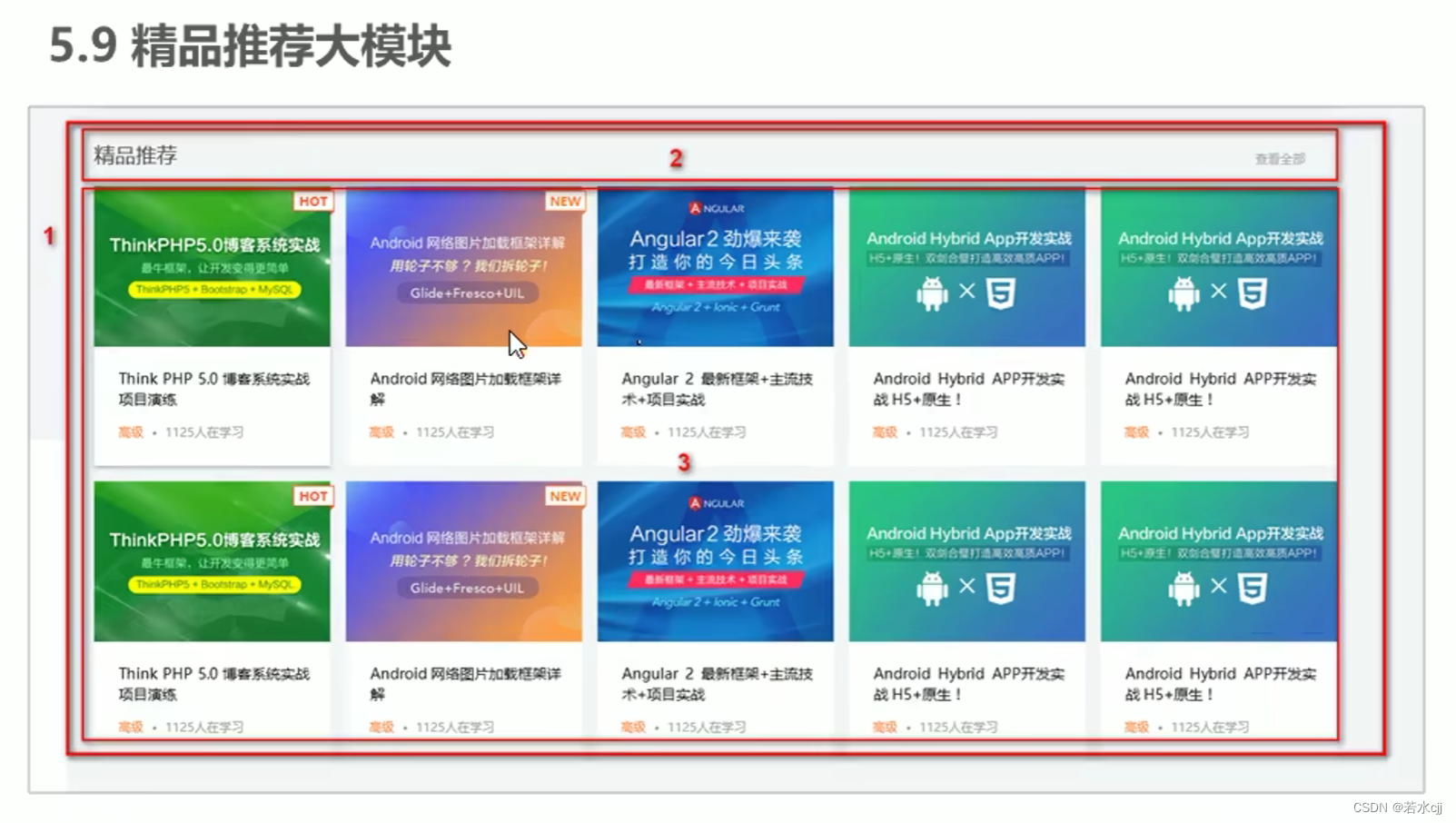Click the NEW badge on the Android course card
This screenshot has height=823, width=1456.
coord(565,202)
